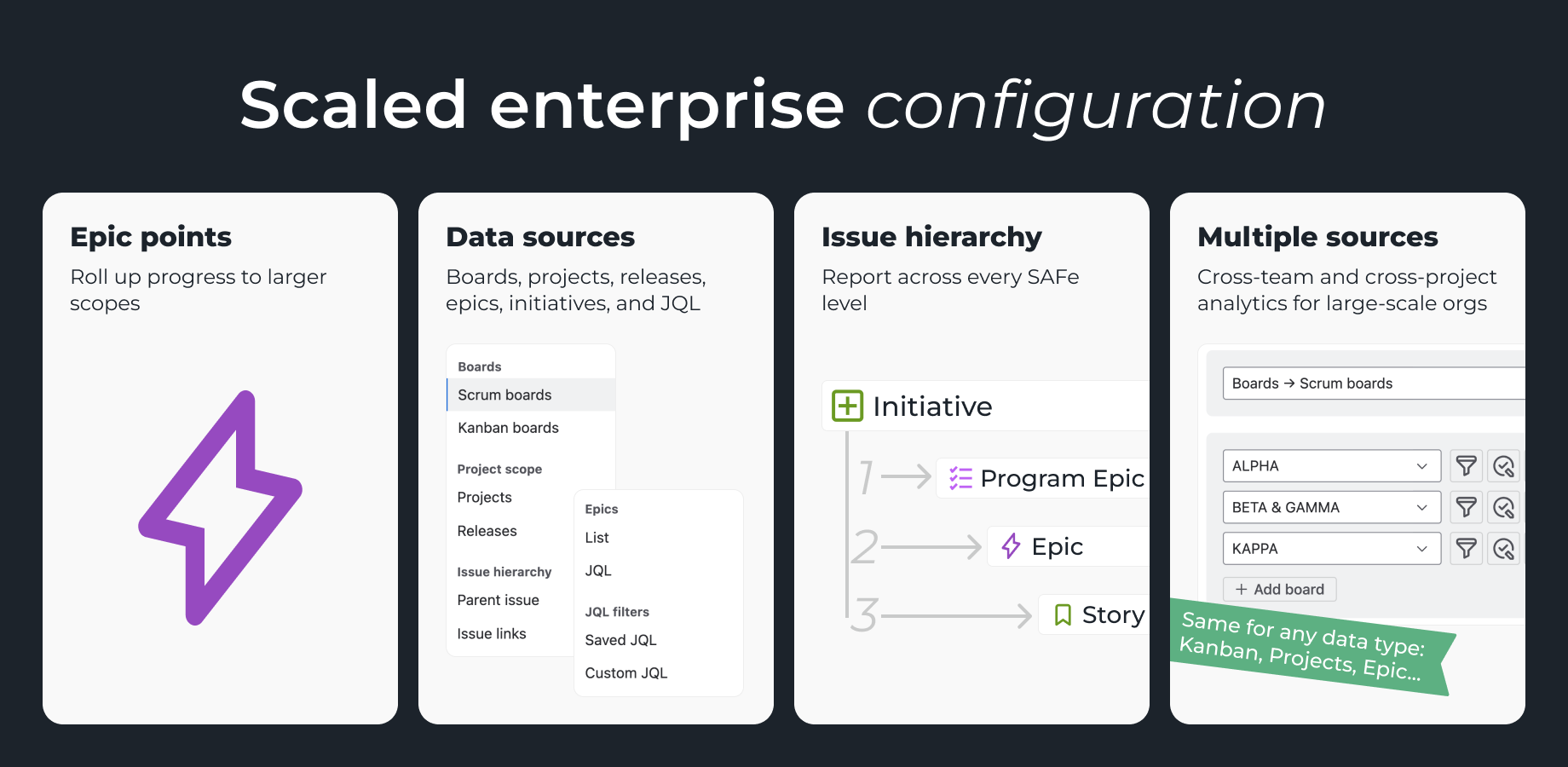Expand the BETA & GAMMA board selector
1568x767 pixels.
point(1331,507)
